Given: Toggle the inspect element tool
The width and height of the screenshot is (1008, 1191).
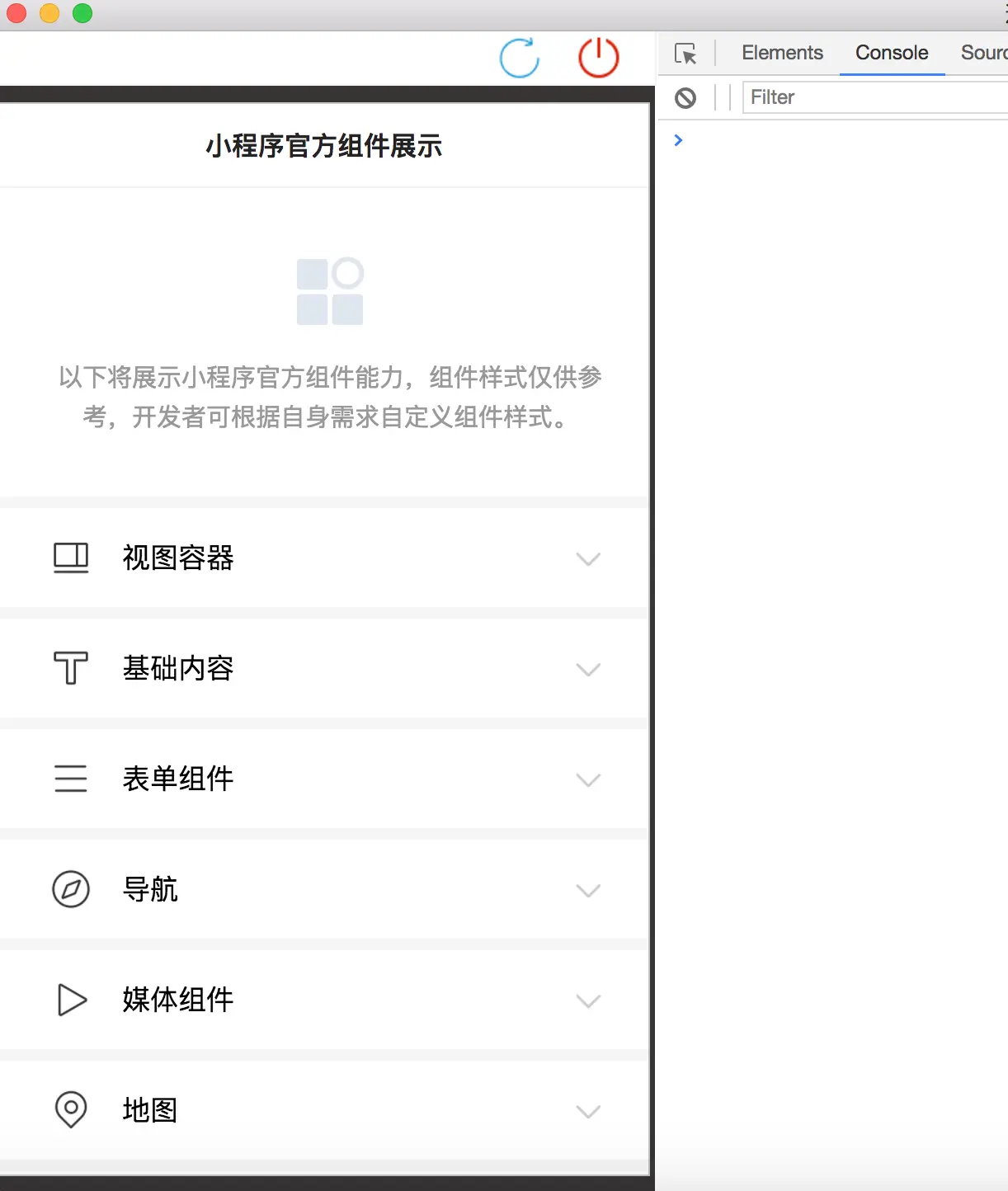Looking at the screenshot, I should [685, 53].
